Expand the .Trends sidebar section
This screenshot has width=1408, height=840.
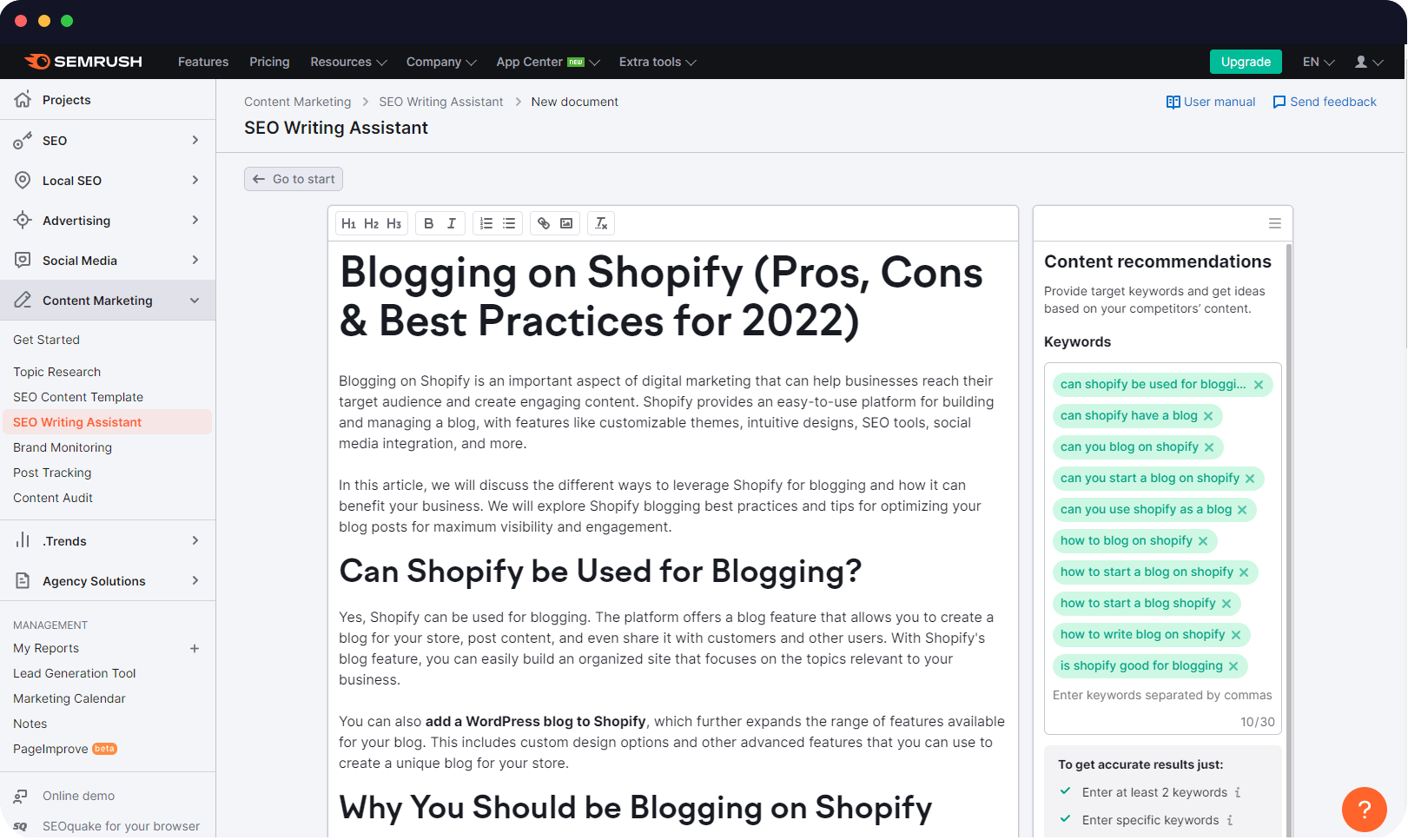coord(195,540)
